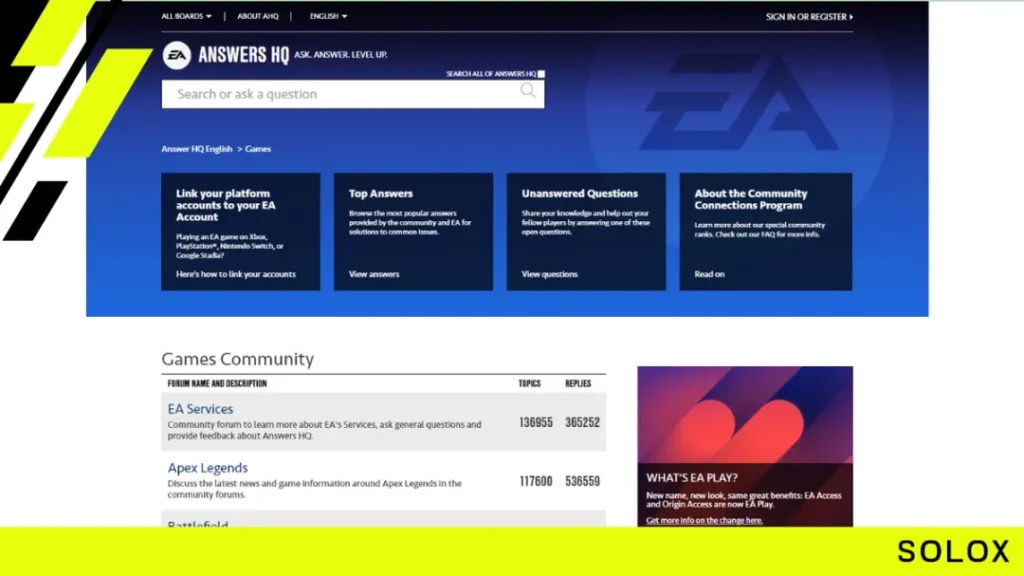The height and width of the screenshot is (576, 1024).
Task: Click Sign In or Register link
Action: tap(809, 17)
